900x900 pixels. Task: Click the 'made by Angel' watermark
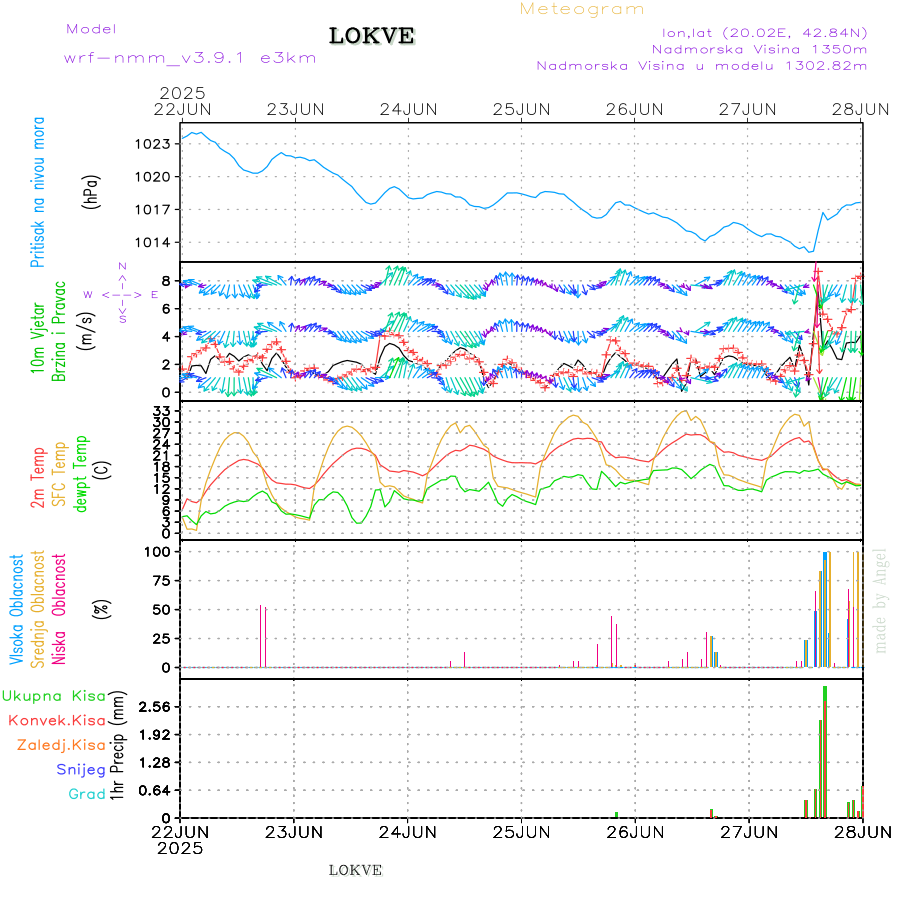tap(881, 600)
